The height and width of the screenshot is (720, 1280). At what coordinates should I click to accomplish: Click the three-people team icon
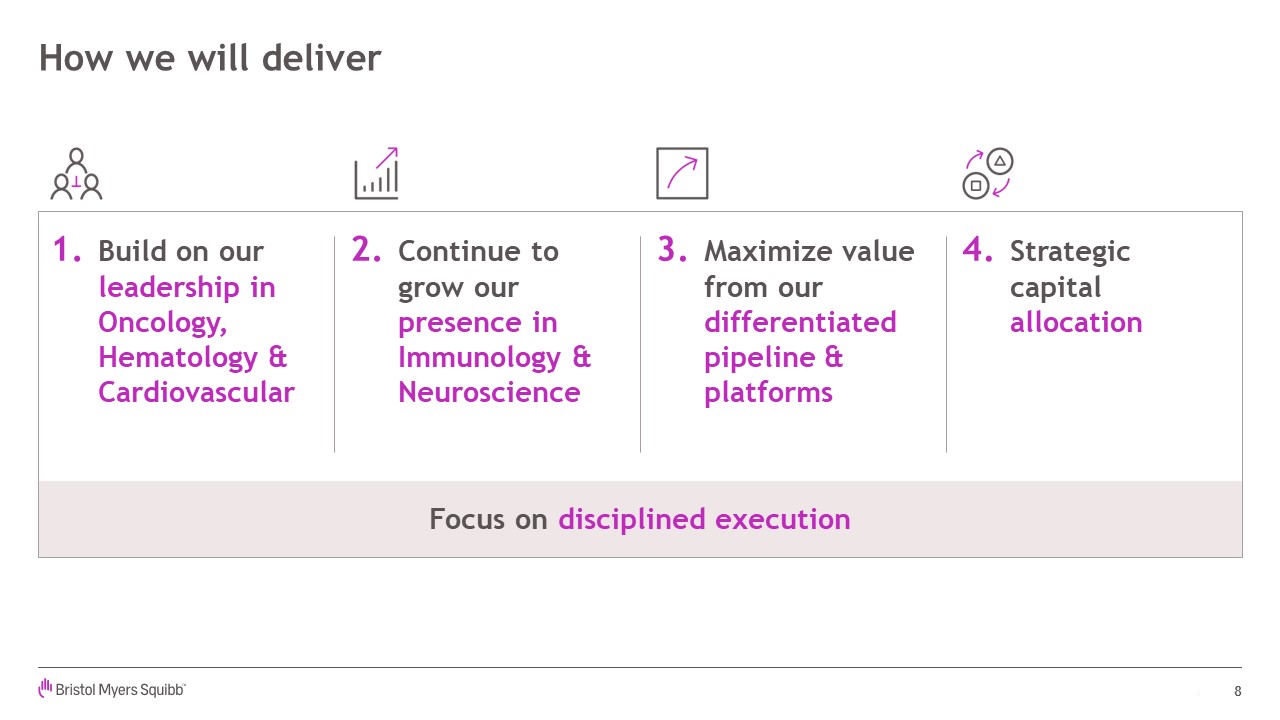click(77, 174)
